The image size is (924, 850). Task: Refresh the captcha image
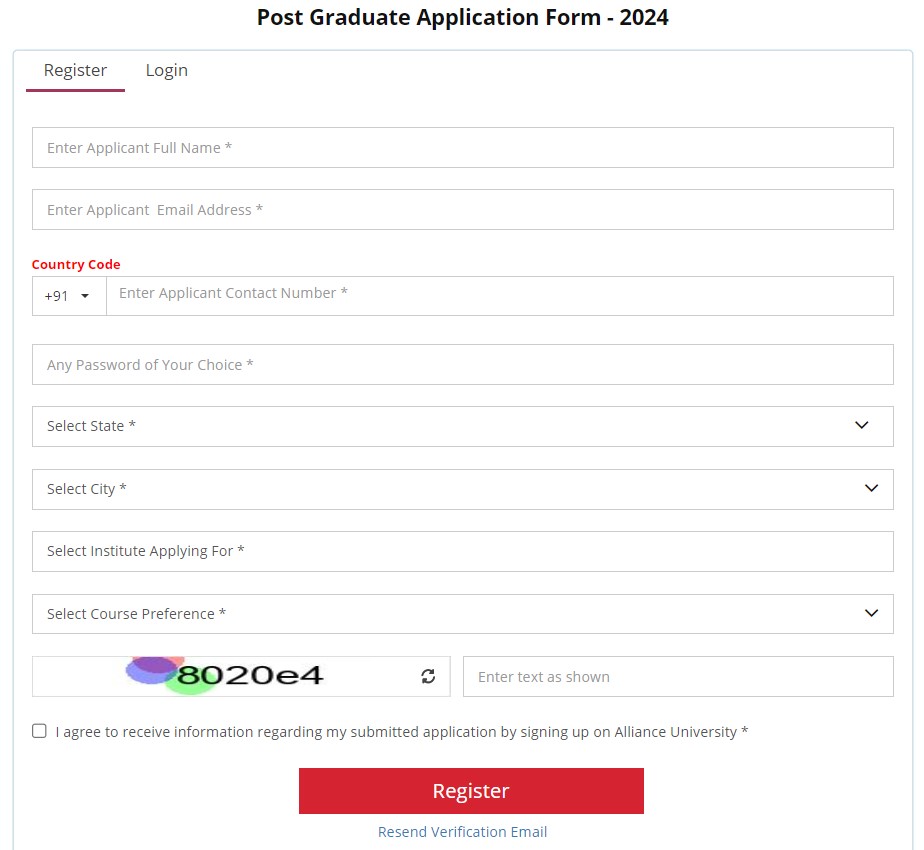click(x=428, y=677)
